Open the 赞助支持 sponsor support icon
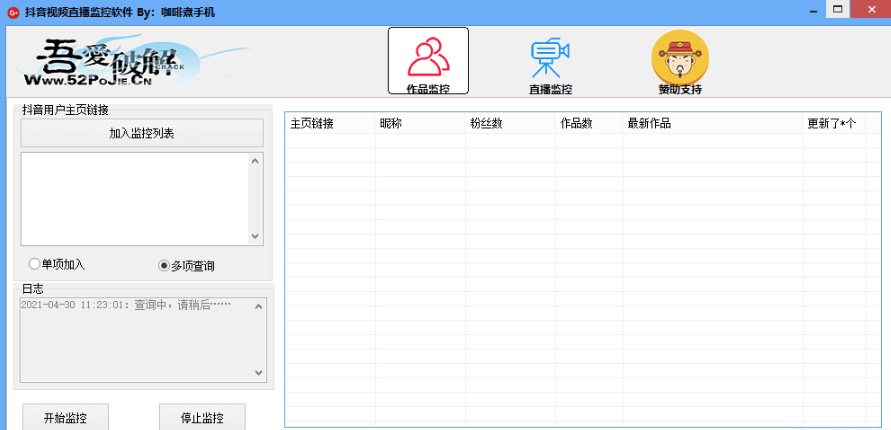The height and width of the screenshot is (430, 891). (x=680, y=61)
